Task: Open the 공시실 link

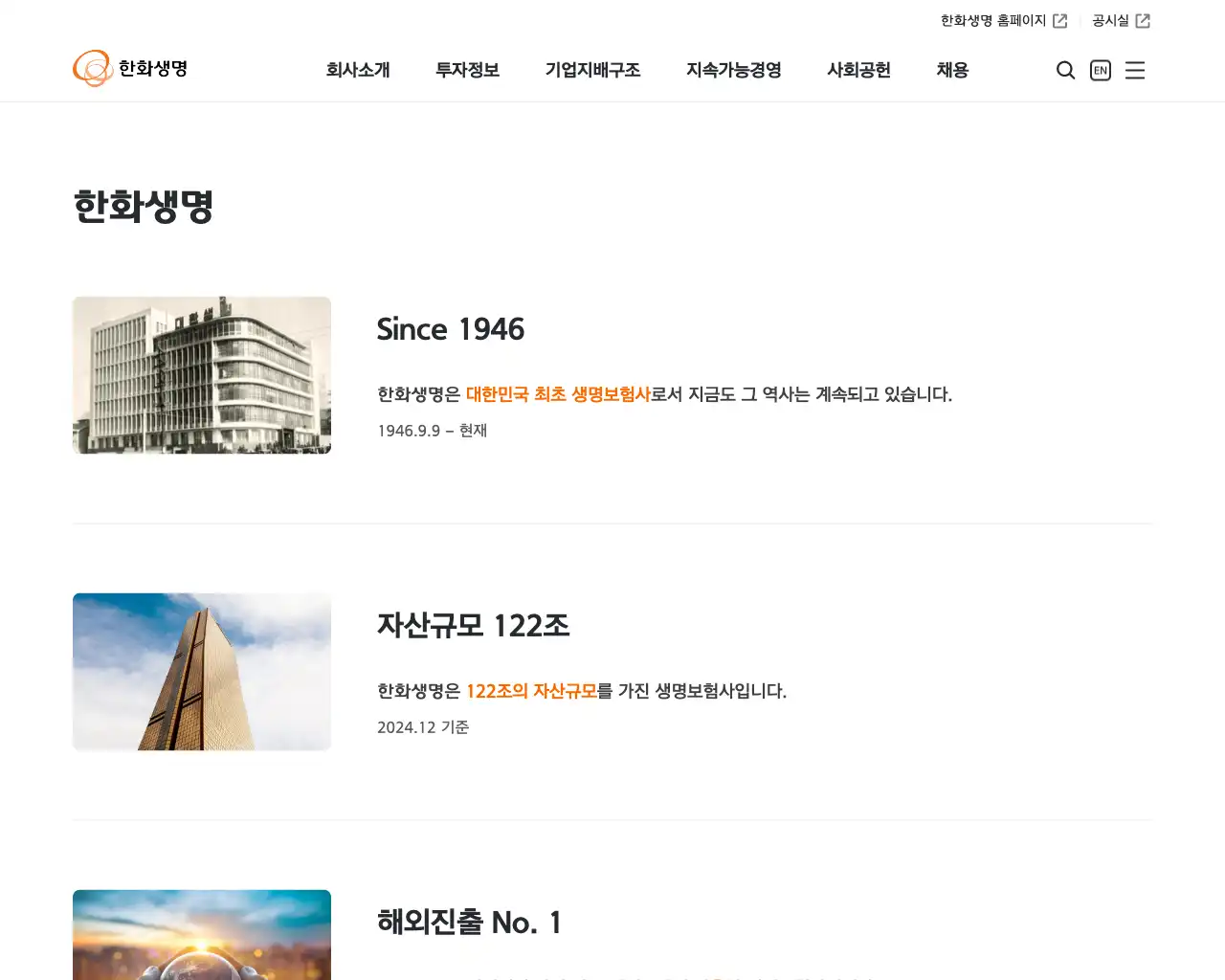Action: 1109,19
